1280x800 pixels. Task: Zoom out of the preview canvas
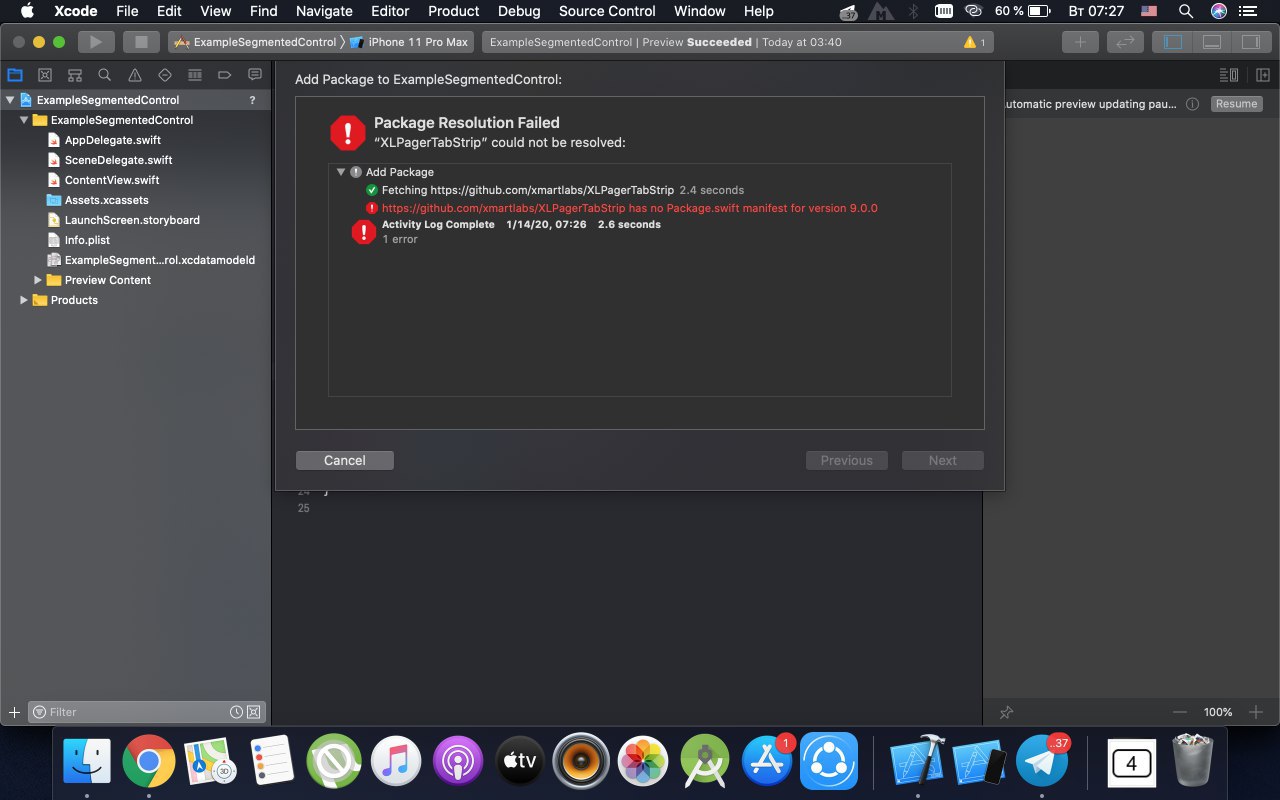pos(1180,712)
